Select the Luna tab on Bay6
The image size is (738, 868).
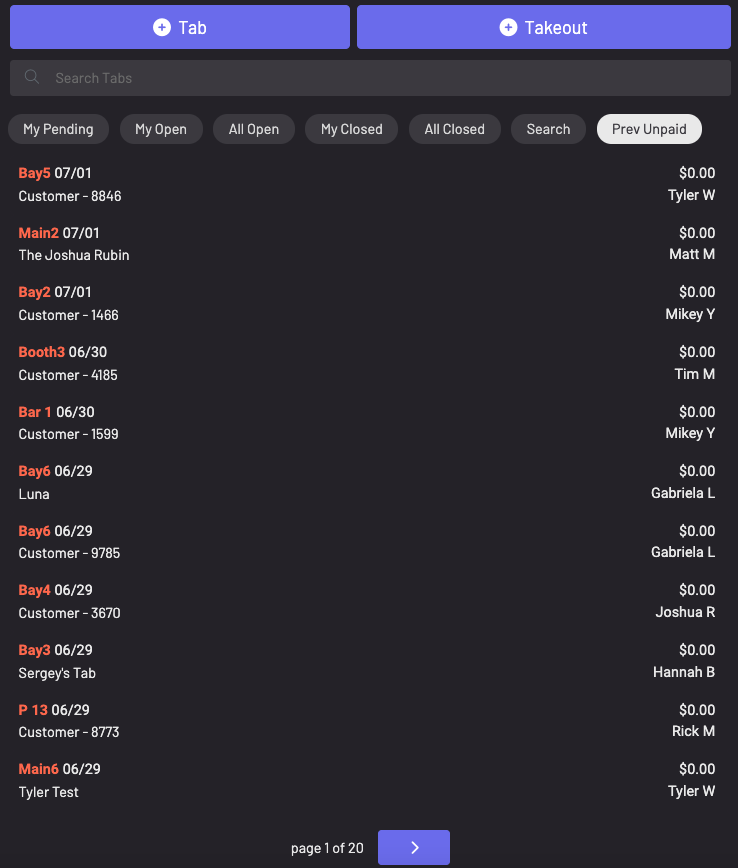[x=367, y=482]
